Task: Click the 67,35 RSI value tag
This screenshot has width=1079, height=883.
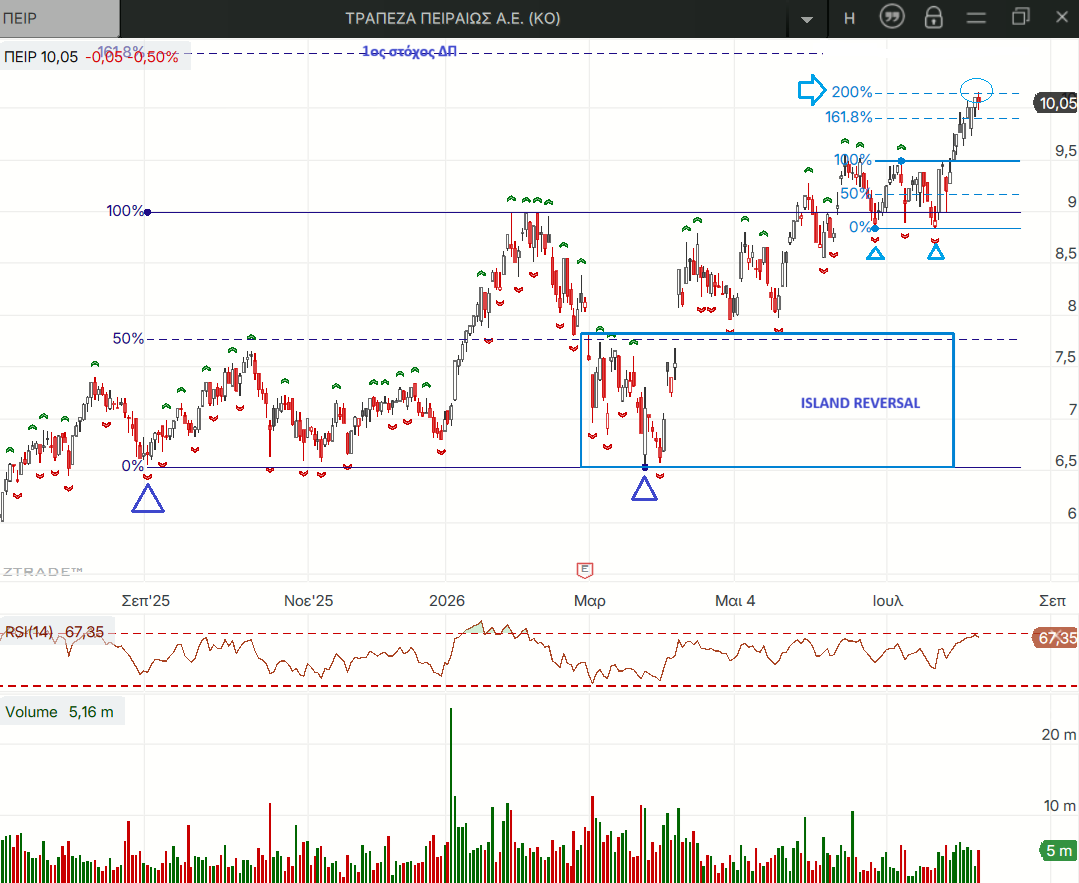Action: pyautogui.click(x=1056, y=638)
